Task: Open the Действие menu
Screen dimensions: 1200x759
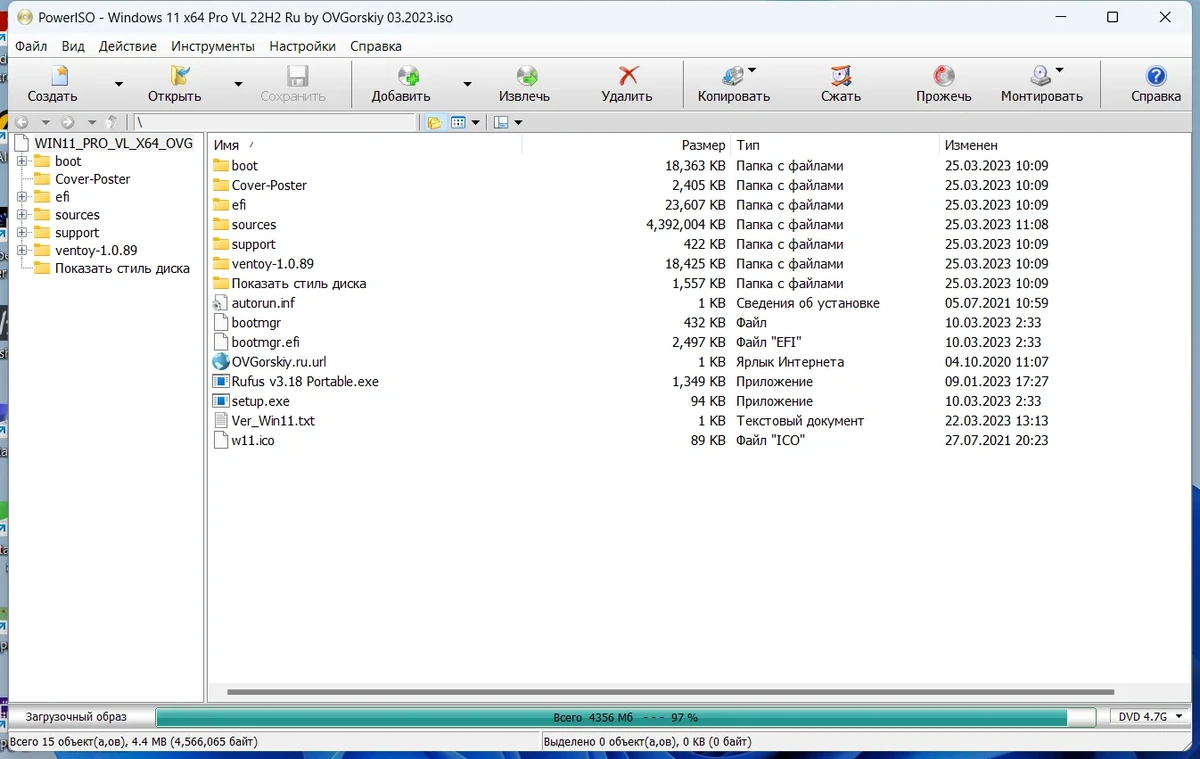Action: pyautogui.click(x=128, y=46)
